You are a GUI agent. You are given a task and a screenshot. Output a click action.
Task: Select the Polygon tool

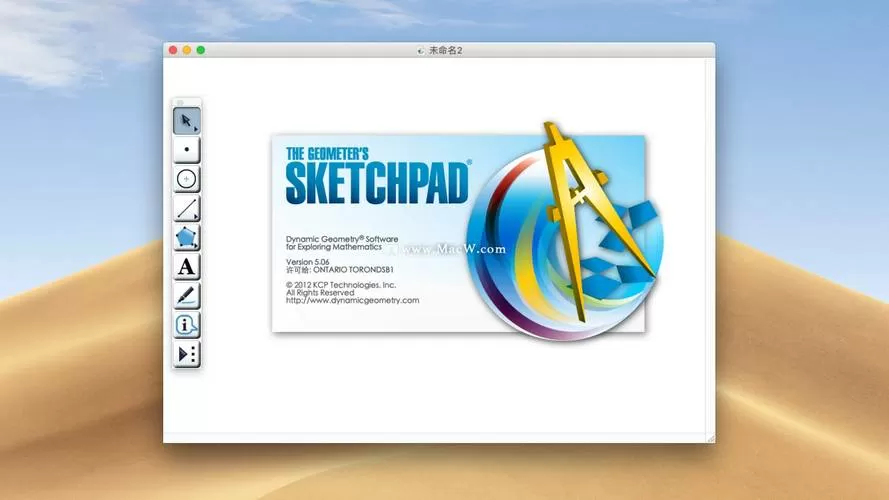point(187,238)
